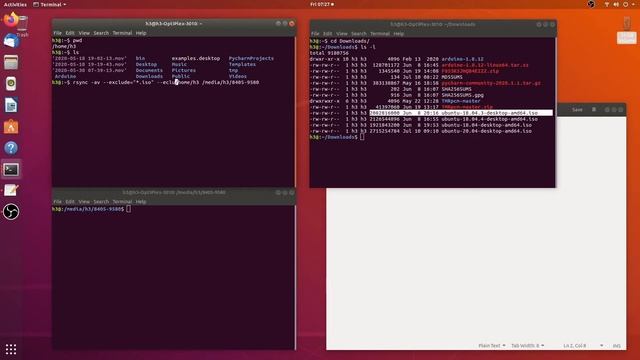The image size is (640, 360).
Task: Open Edit menu in Downloads terminal
Action: tap(328, 33)
